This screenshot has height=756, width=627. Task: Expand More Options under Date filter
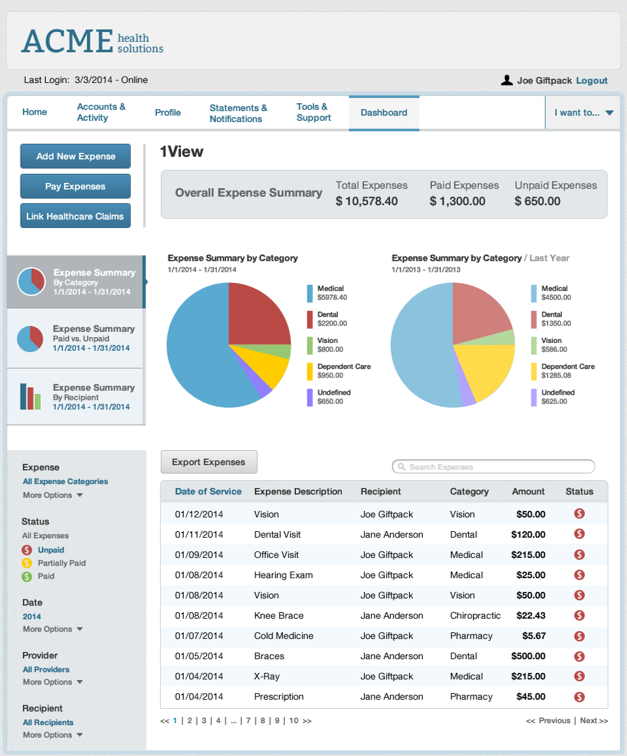52,629
